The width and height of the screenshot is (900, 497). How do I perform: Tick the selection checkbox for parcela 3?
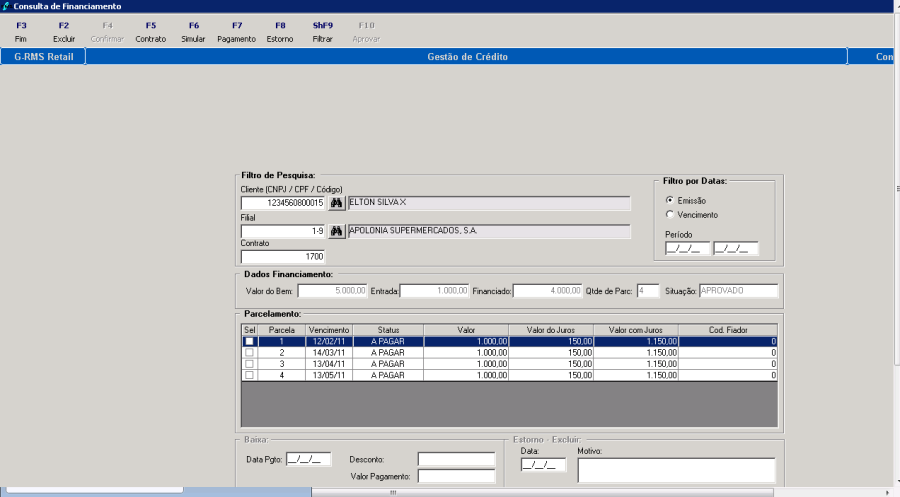[250, 364]
